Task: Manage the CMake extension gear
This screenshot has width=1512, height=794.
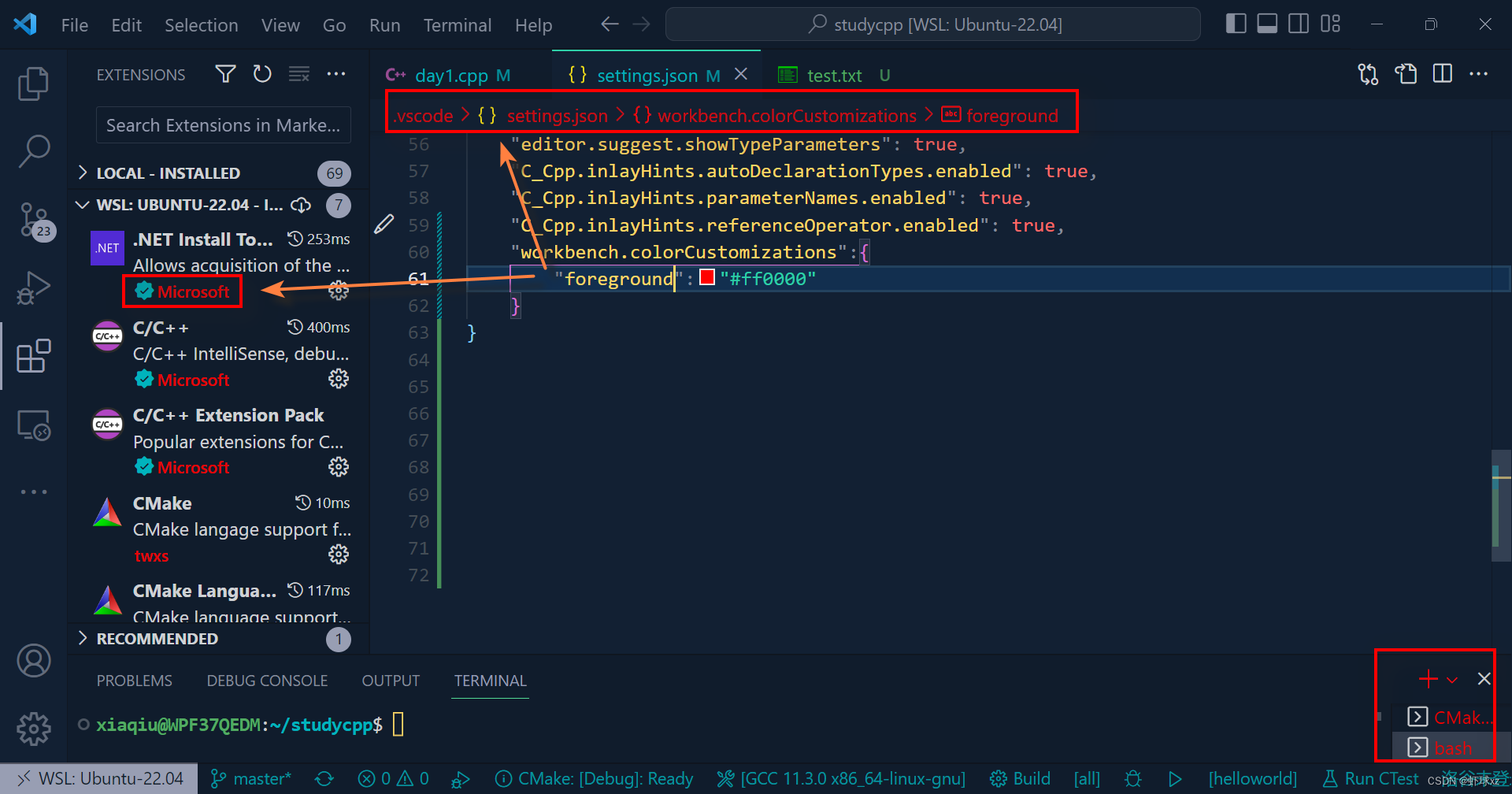Action: coord(339,555)
